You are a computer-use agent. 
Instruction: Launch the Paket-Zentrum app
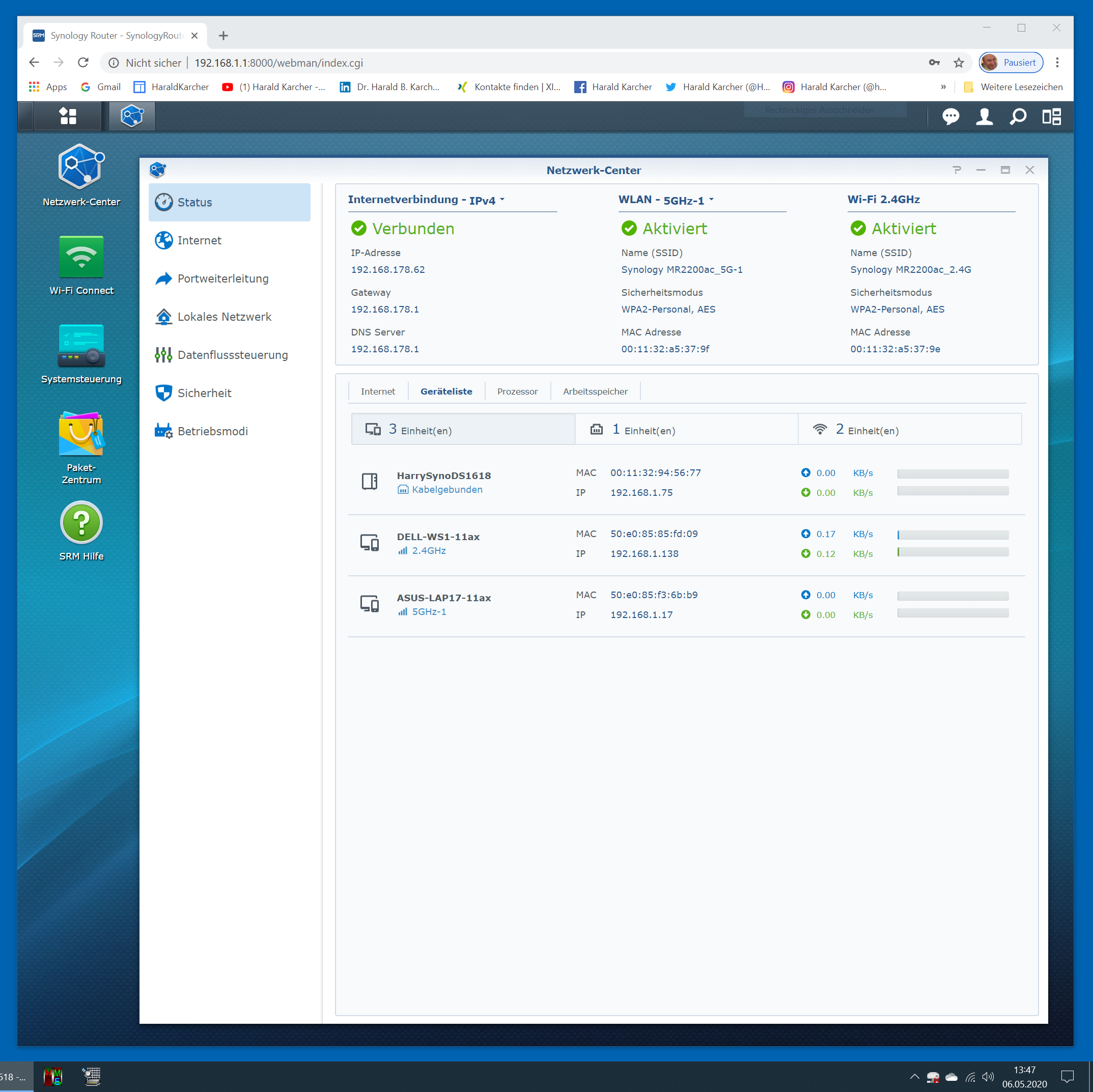(x=81, y=434)
